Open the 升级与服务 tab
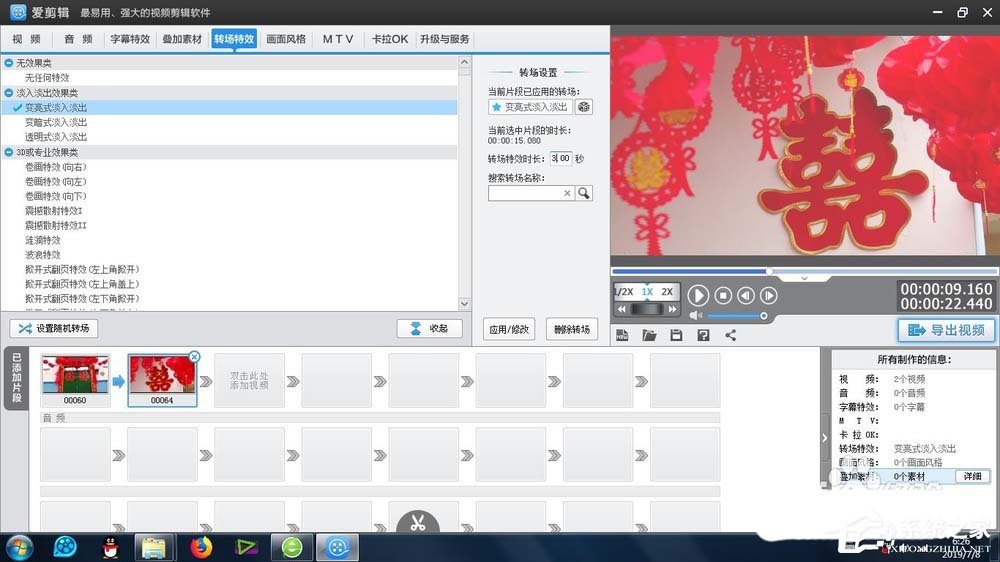1000x562 pixels. click(445, 39)
